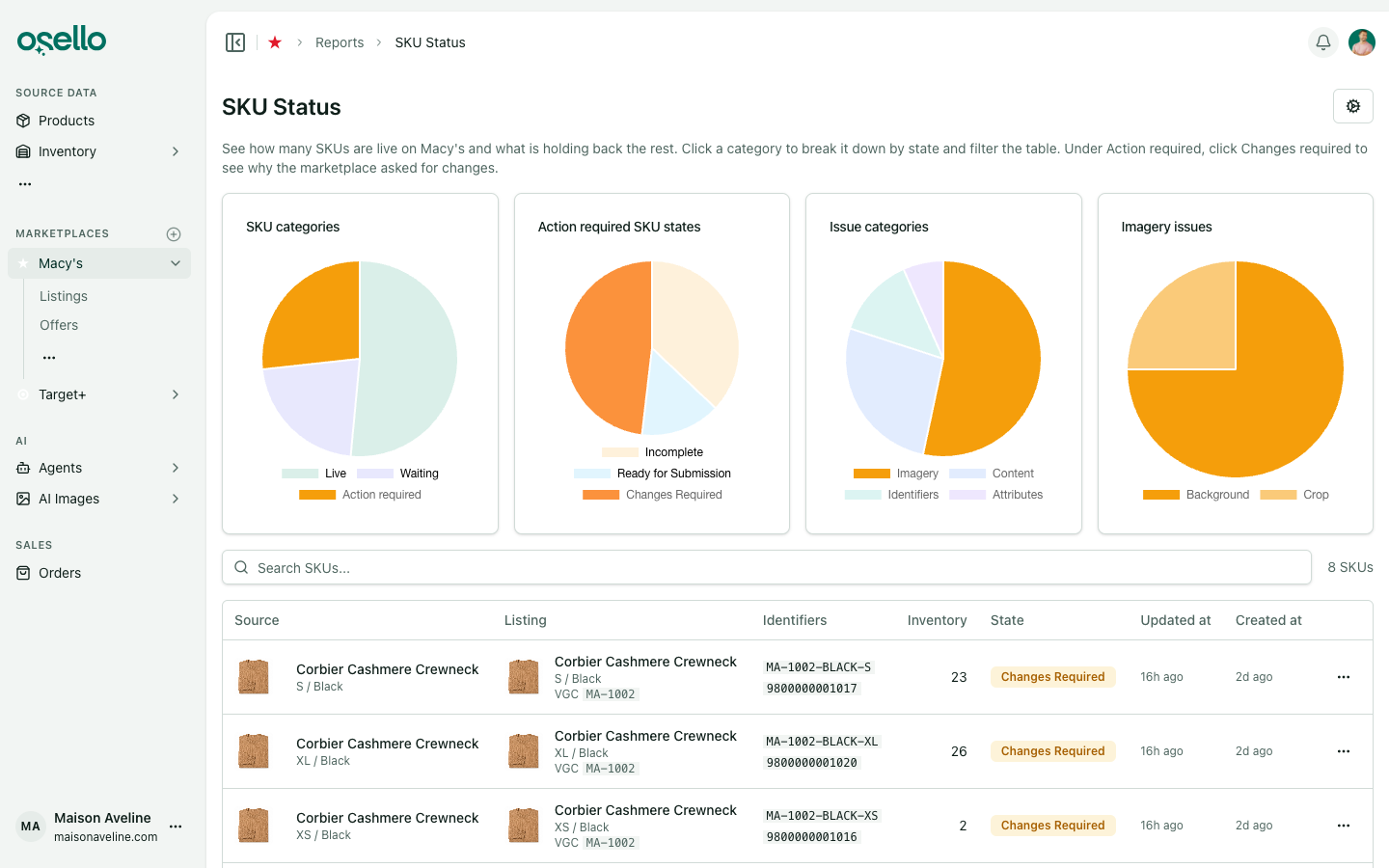Expand the Target+ chevron
The width and height of the screenshot is (1389, 868).
click(176, 394)
